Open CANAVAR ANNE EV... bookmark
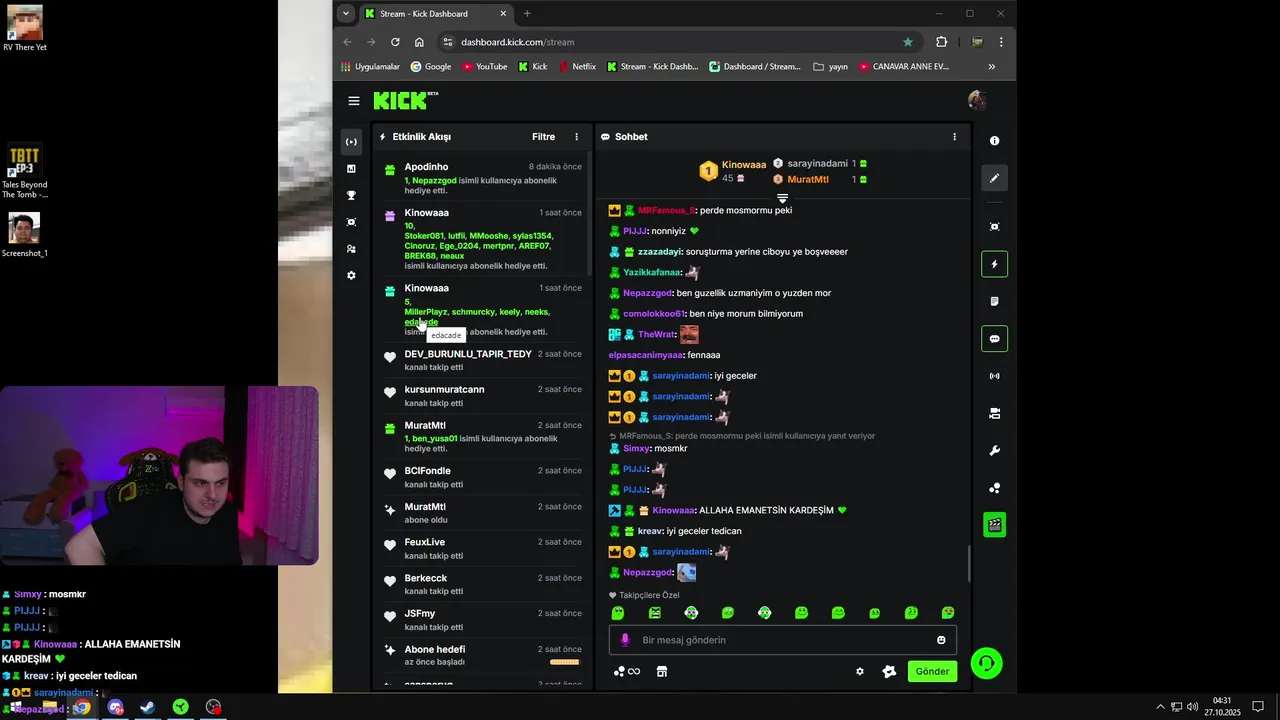 coord(904,67)
